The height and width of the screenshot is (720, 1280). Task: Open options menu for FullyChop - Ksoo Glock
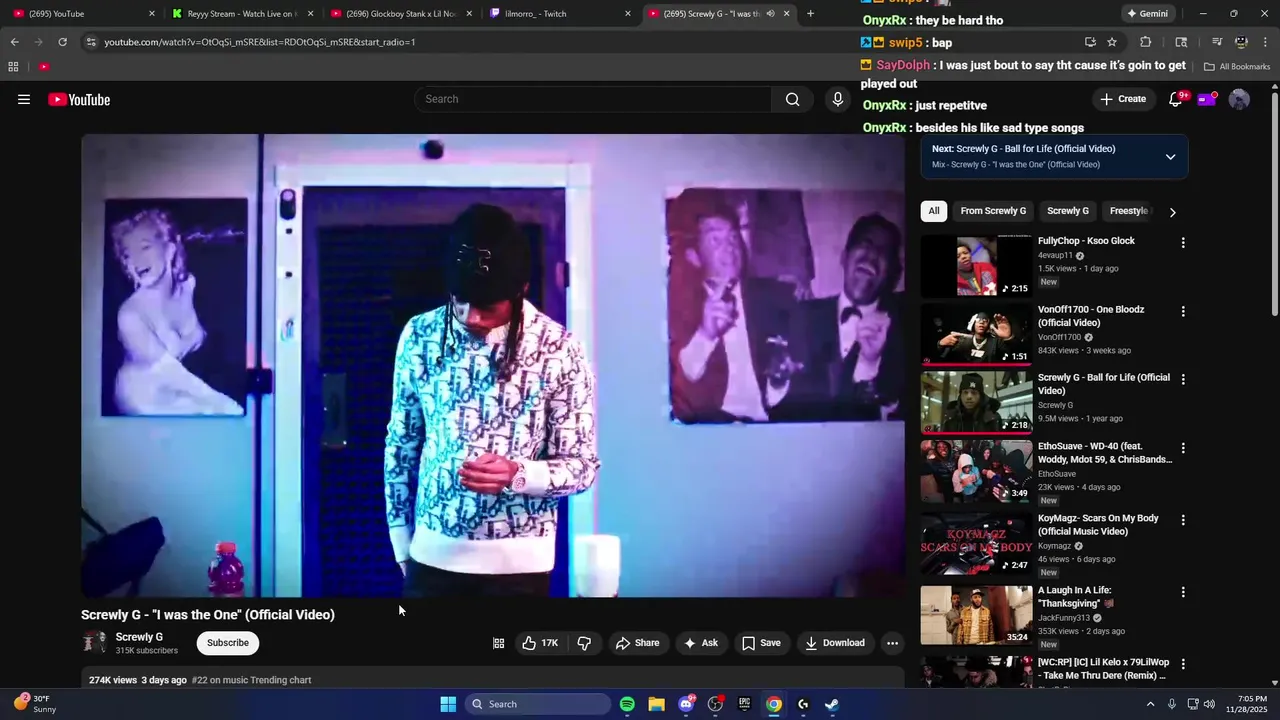pyautogui.click(x=1183, y=243)
